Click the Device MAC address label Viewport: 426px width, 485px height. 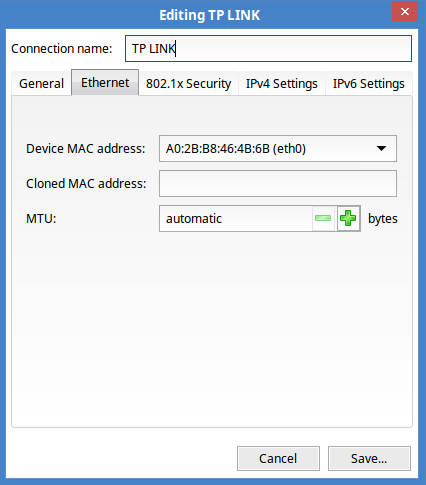point(86,149)
